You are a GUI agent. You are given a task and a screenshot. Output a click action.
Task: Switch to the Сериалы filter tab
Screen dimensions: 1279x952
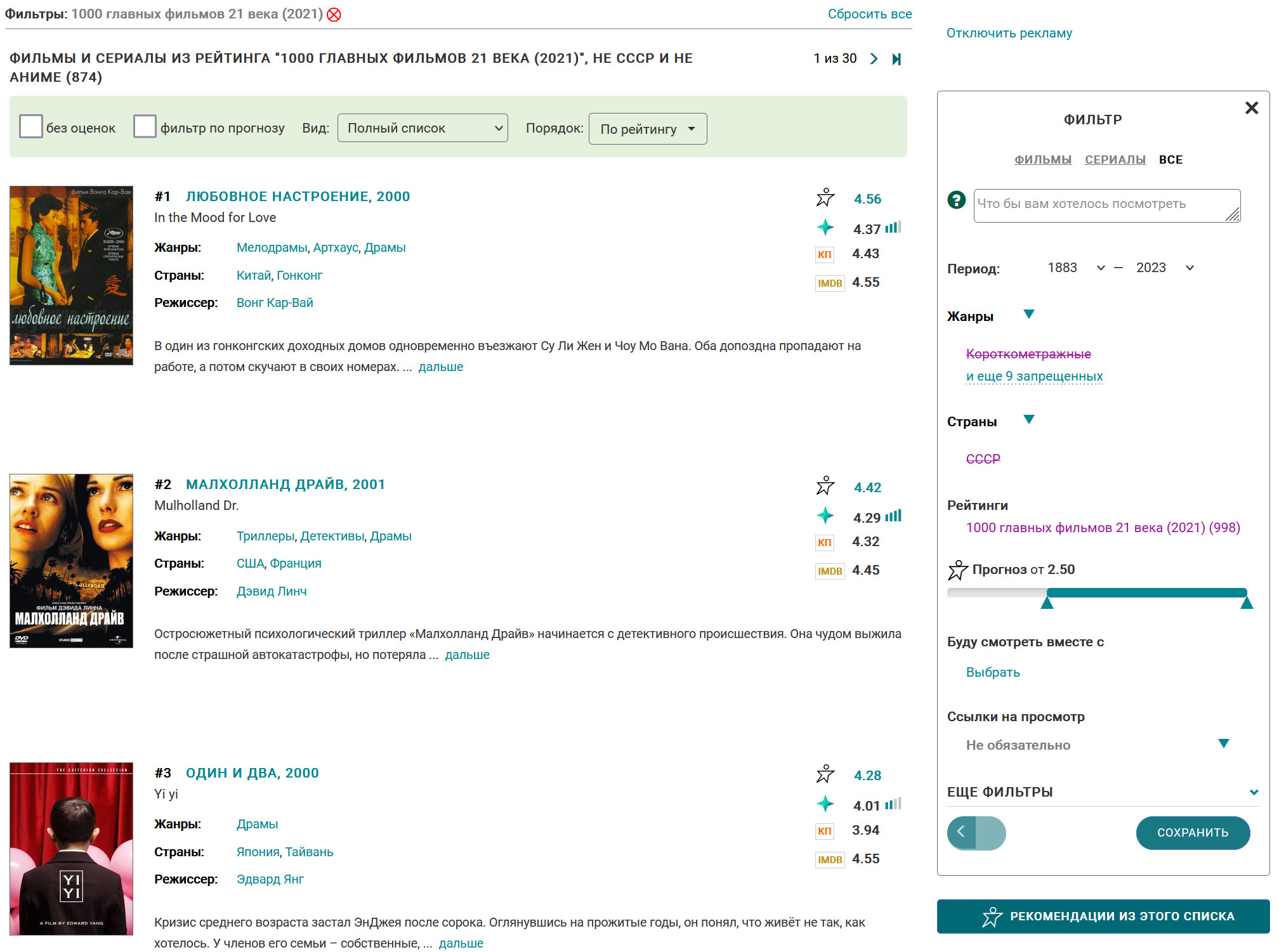(x=1115, y=160)
